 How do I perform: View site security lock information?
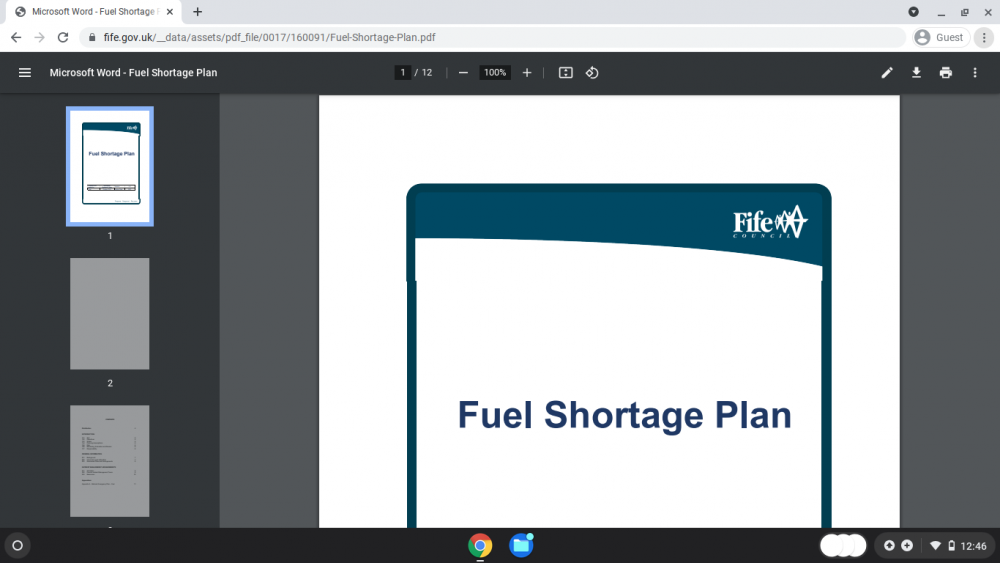[x=92, y=38]
